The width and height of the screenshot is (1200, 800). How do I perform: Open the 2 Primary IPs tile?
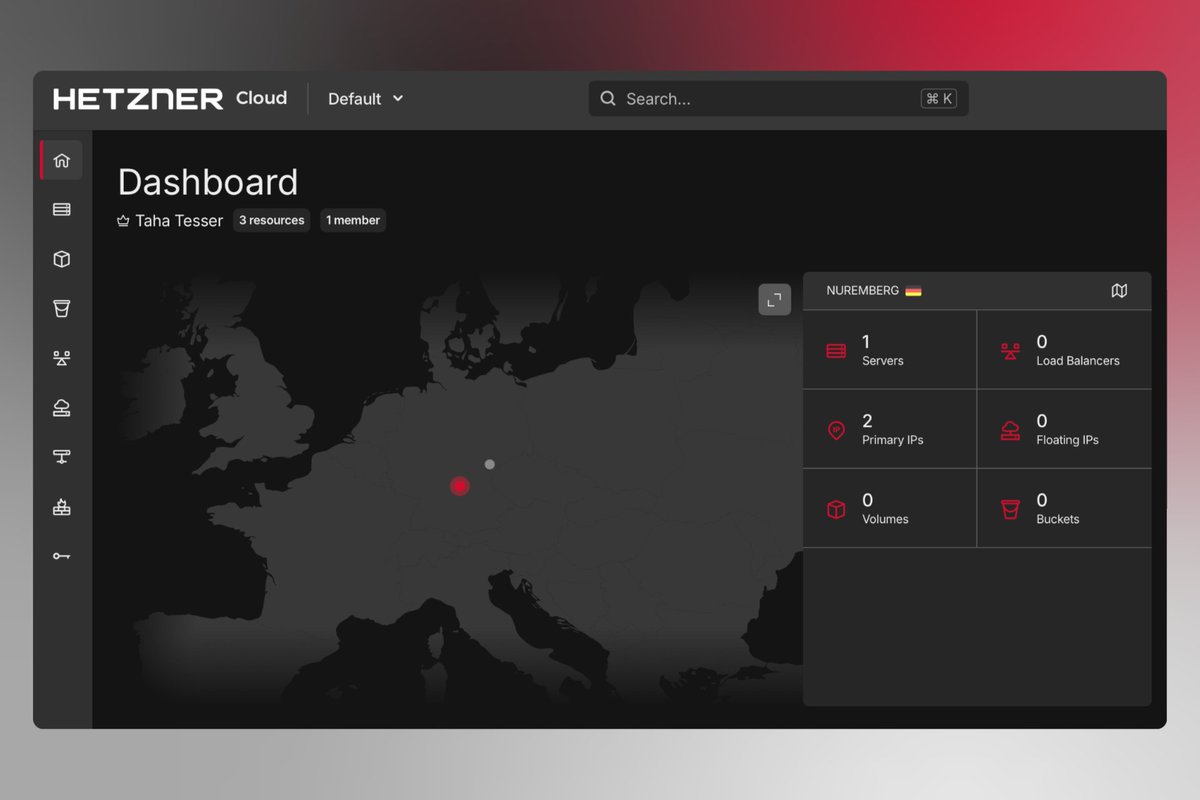click(890, 429)
